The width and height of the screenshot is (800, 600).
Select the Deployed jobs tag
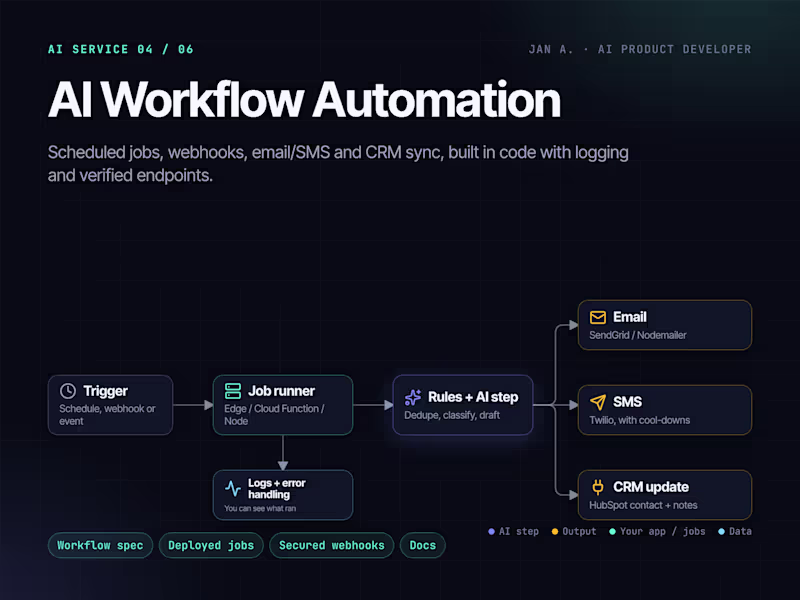pos(211,545)
